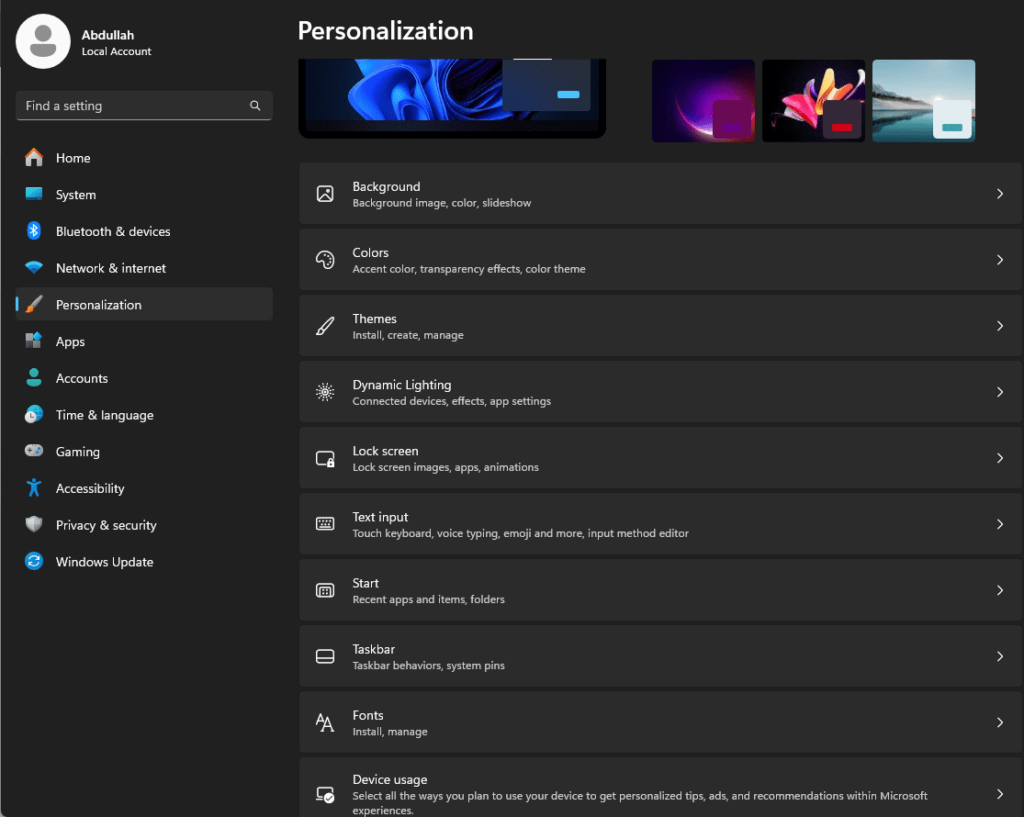Open Background image, color, slideshow settings

pyautogui.click(x=660, y=193)
